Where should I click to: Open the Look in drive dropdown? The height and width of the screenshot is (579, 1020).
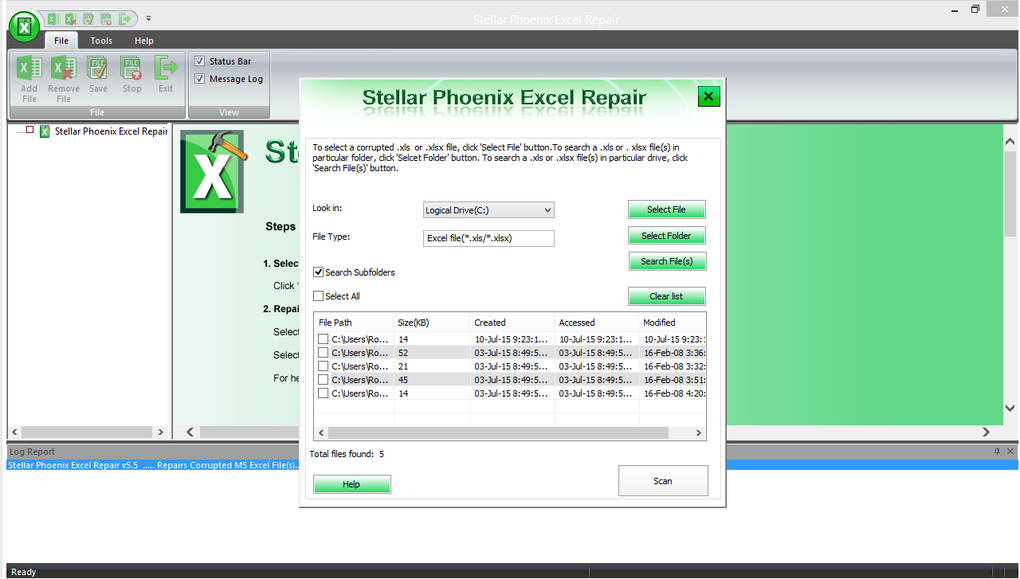[544, 209]
